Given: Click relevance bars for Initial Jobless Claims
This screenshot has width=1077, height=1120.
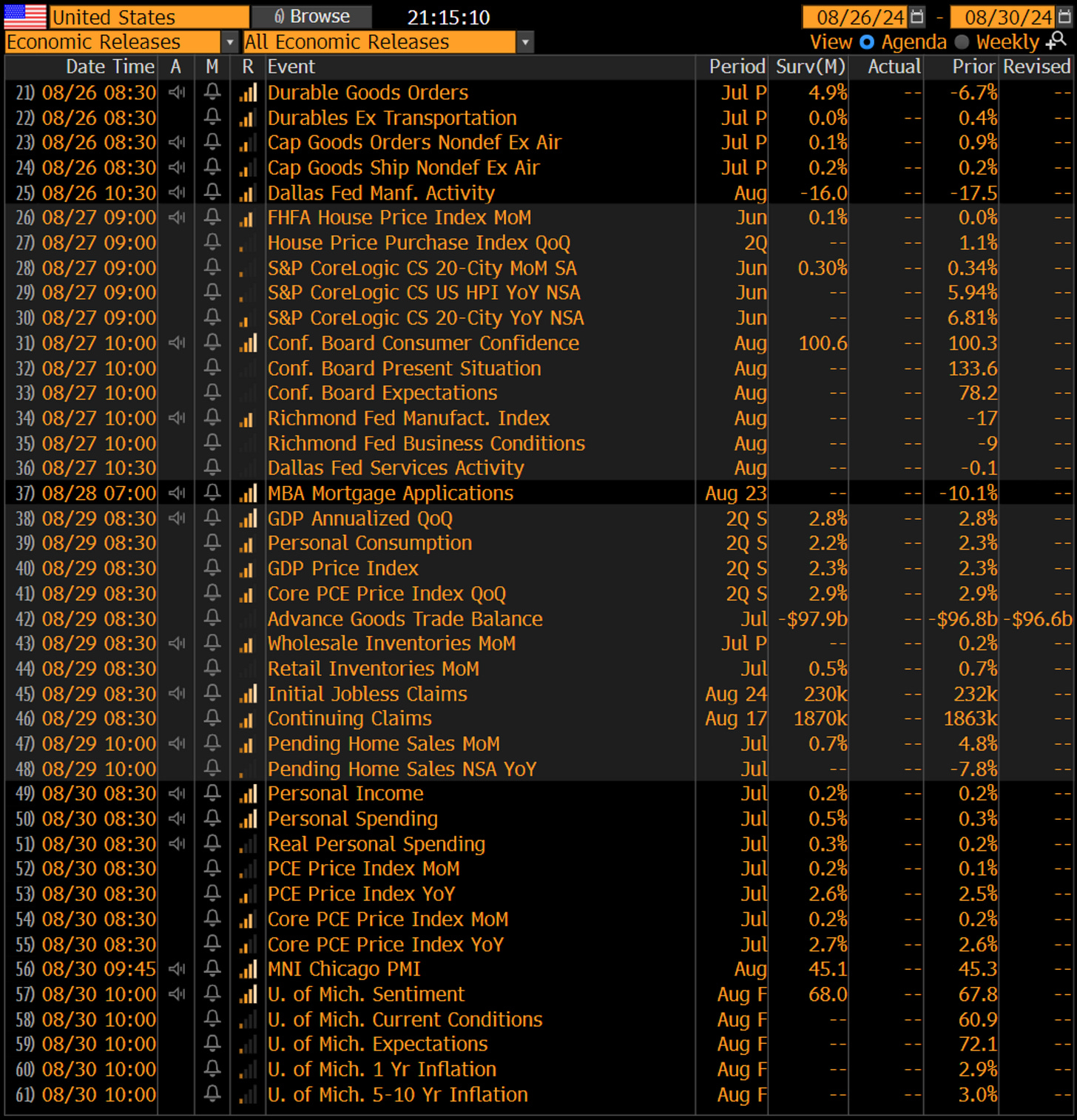Looking at the screenshot, I should tap(248, 693).
